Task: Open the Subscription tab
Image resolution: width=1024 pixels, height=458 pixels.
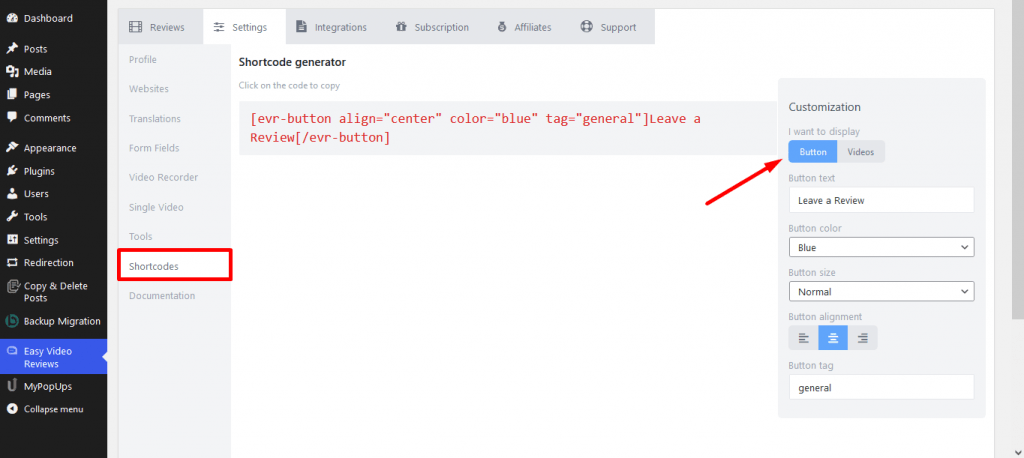Action: point(432,27)
